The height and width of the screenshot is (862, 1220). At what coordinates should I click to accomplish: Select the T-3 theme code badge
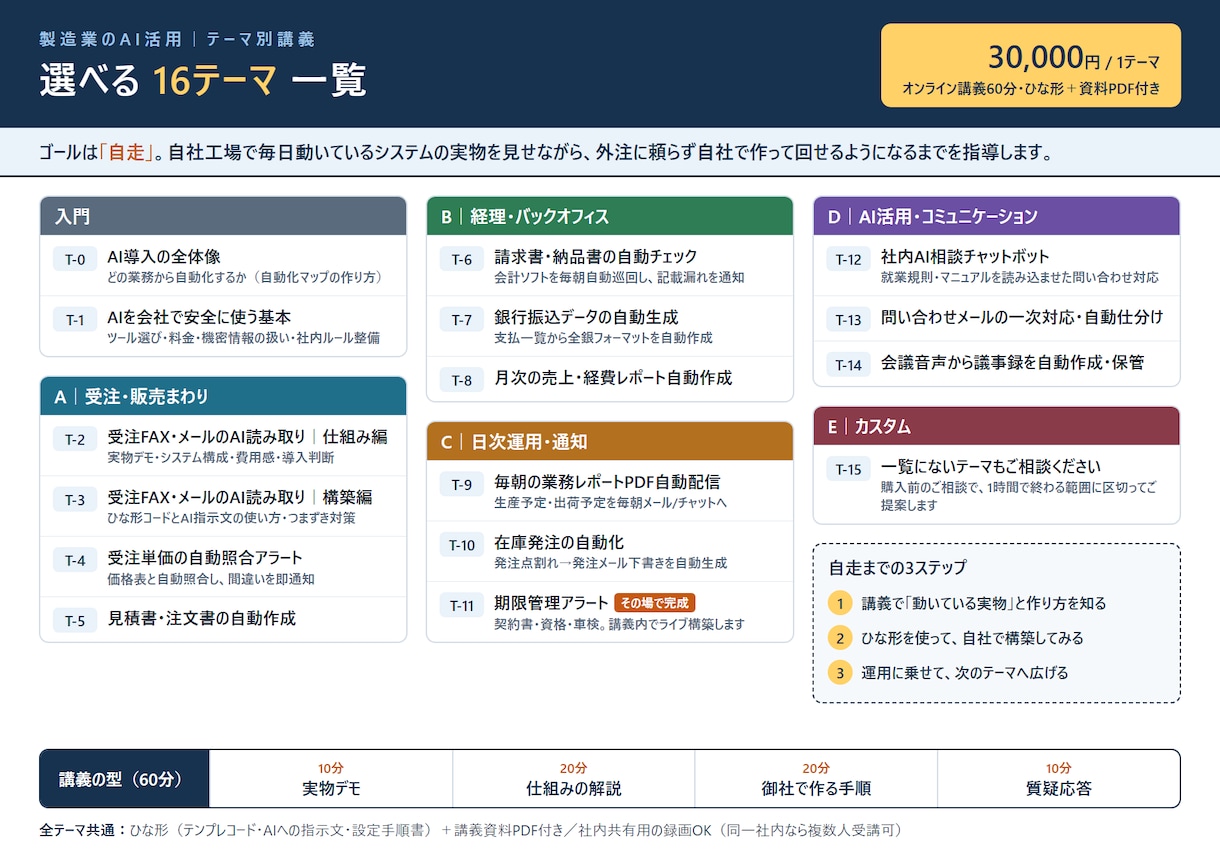tap(75, 500)
